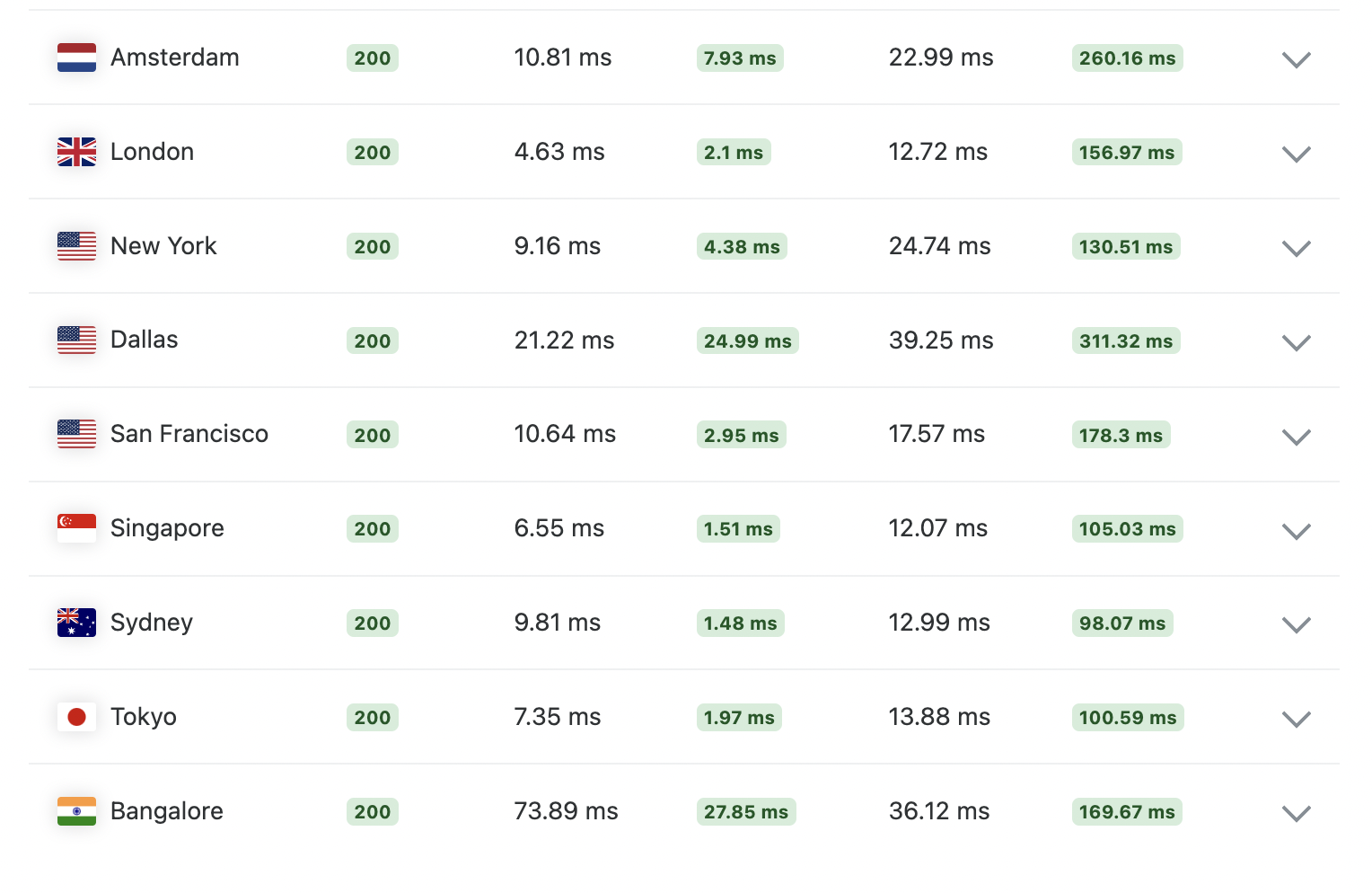Click the 260.16 ms badge for Amsterdam
1372x893 pixels.
click(x=1127, y=58)
